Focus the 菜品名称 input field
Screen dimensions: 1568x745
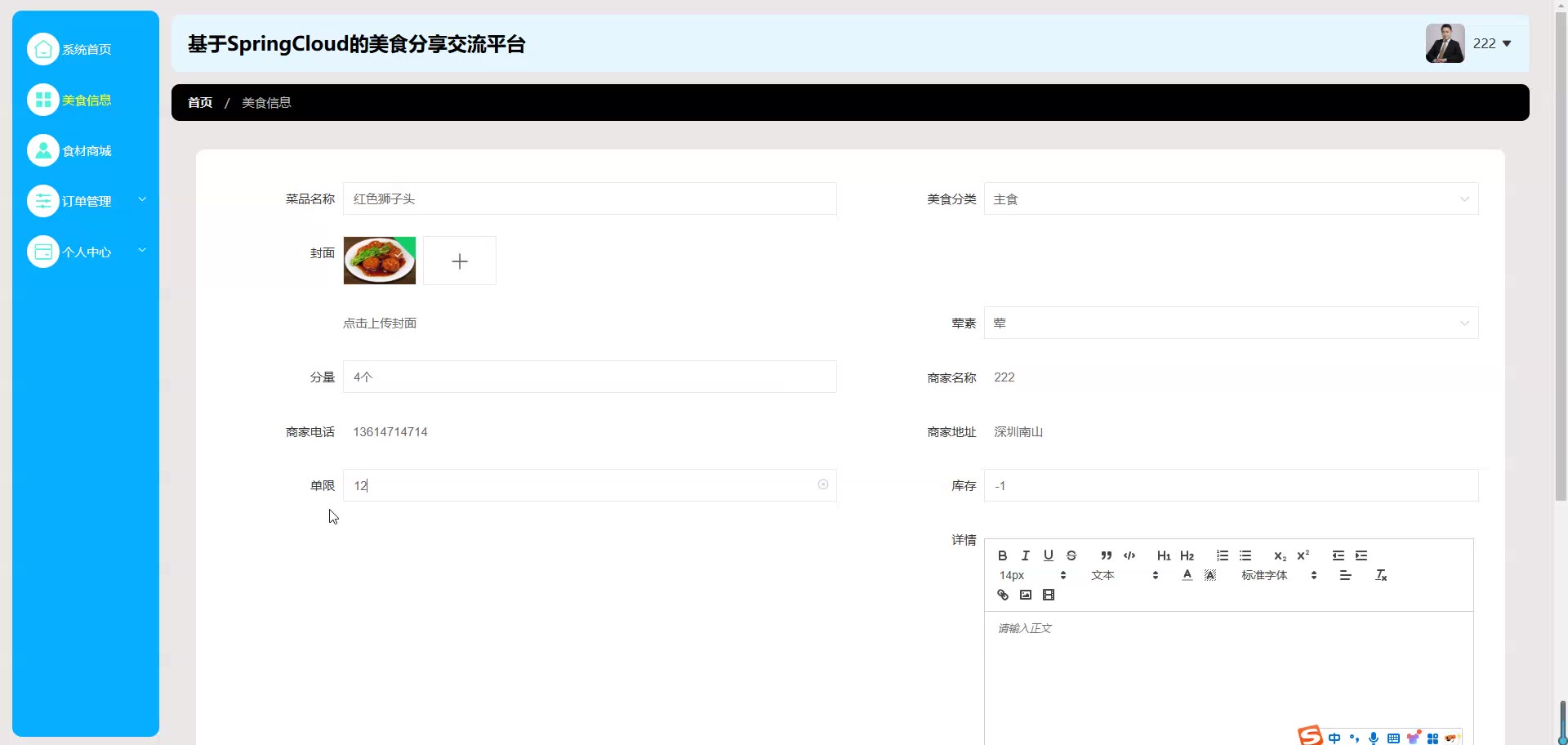(590, 199)
